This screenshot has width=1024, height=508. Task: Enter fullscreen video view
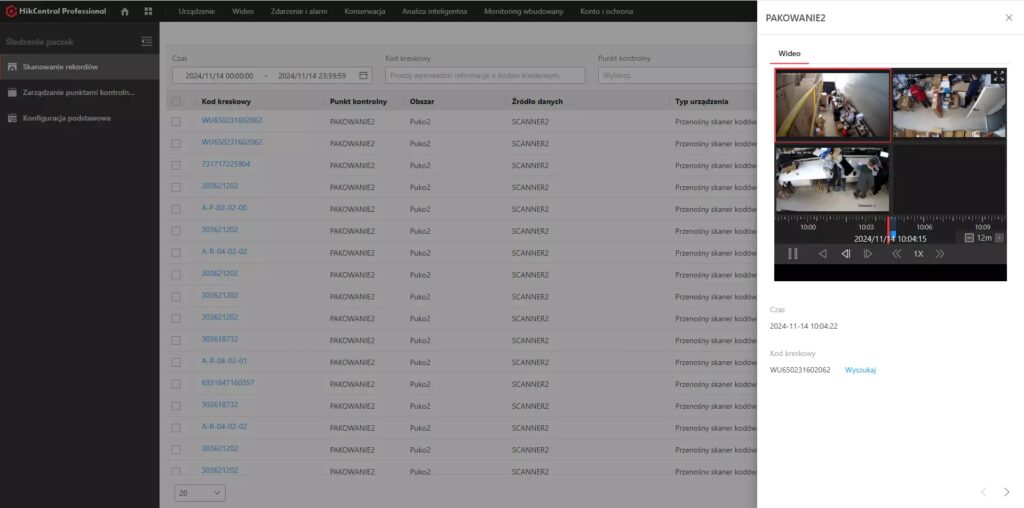tap(997, 76)
